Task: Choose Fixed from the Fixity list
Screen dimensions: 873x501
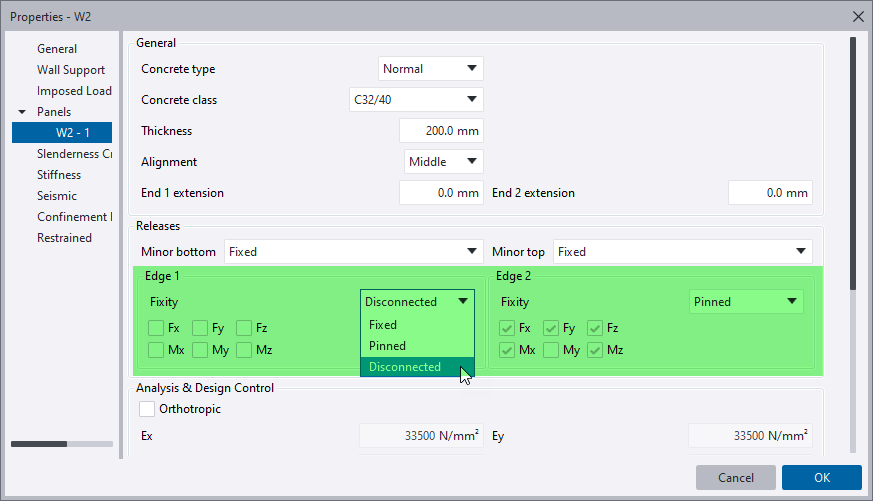Action: click(x=383, y=325)
